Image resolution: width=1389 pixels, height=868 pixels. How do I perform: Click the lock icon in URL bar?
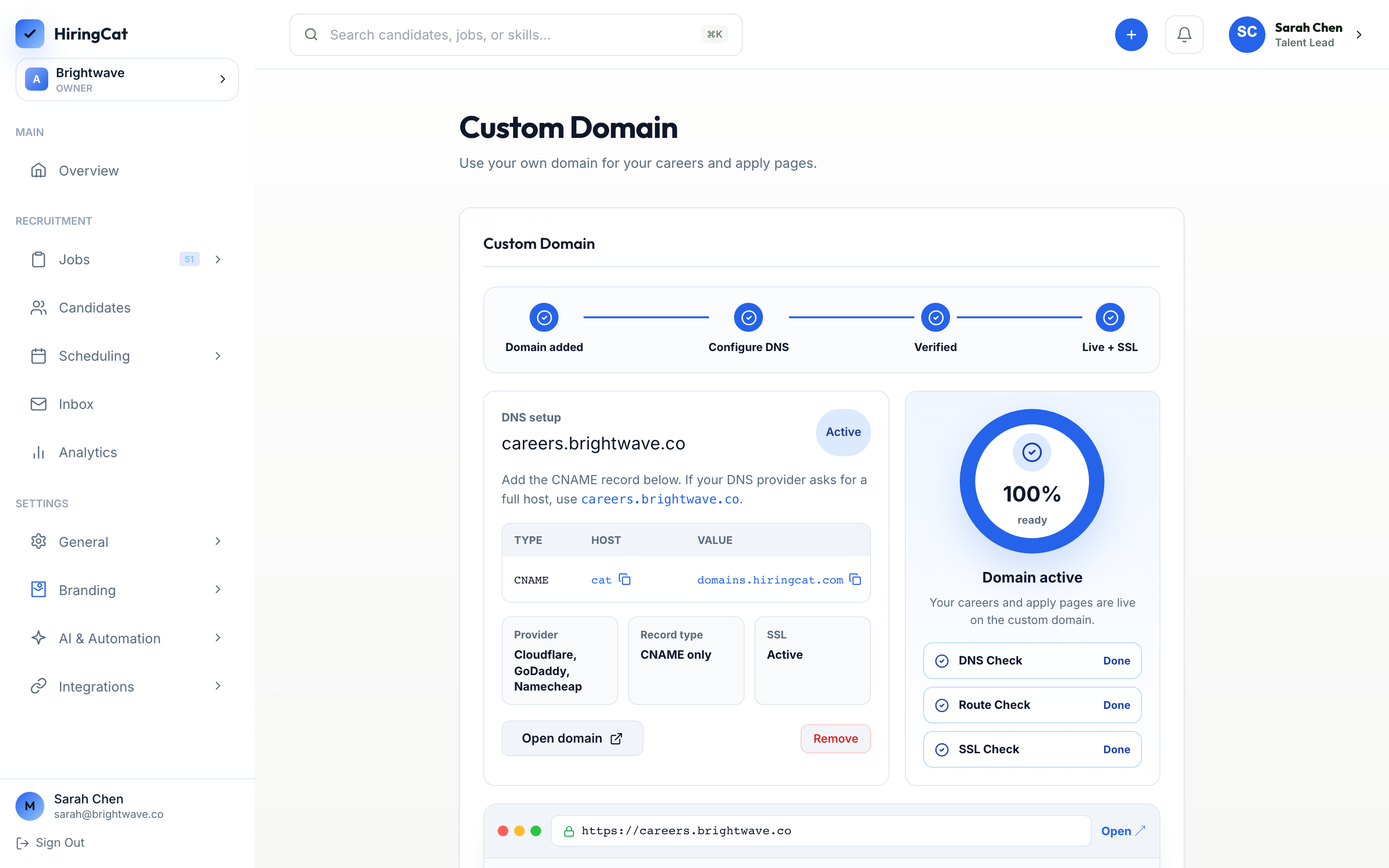[569, 831]
